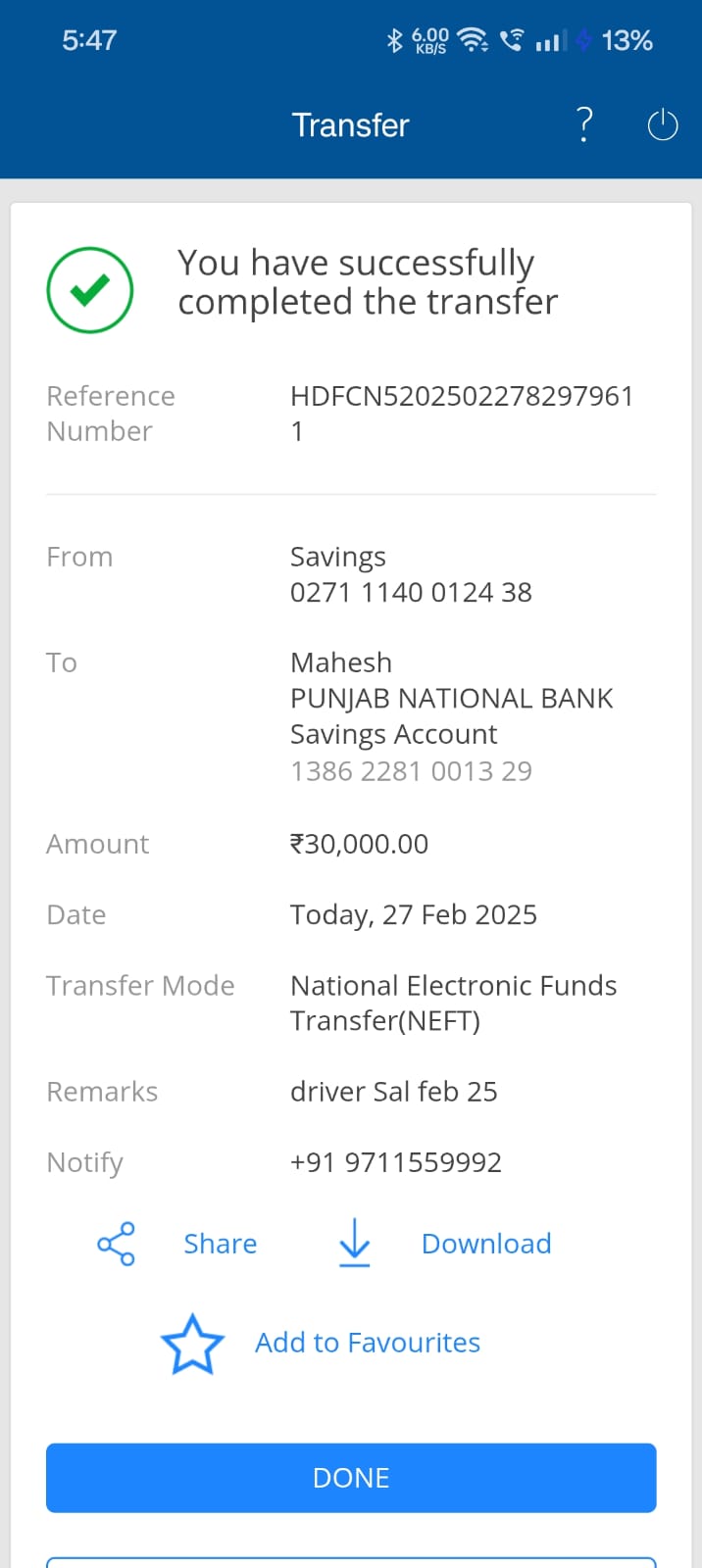Tap the Transfer header title
The width and height of the screenshot is (702, 1568).
point(350,125)
